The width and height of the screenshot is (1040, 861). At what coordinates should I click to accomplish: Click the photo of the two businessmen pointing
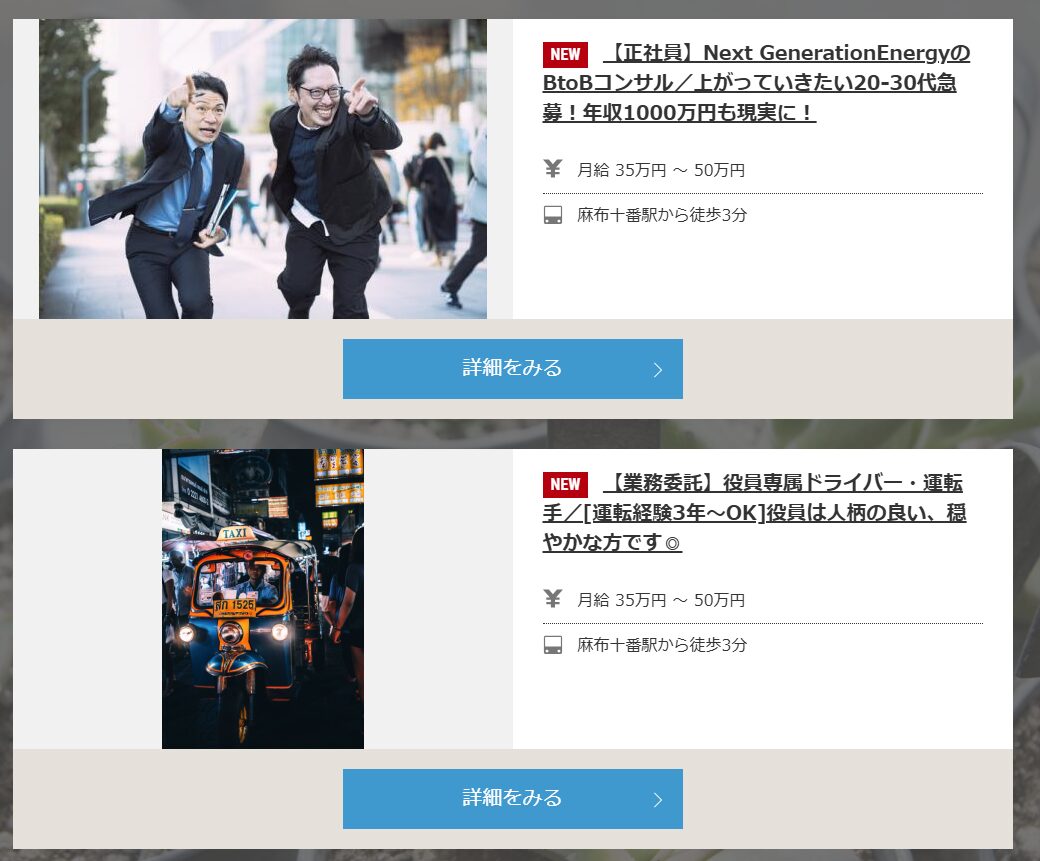(x=262, y=168)
